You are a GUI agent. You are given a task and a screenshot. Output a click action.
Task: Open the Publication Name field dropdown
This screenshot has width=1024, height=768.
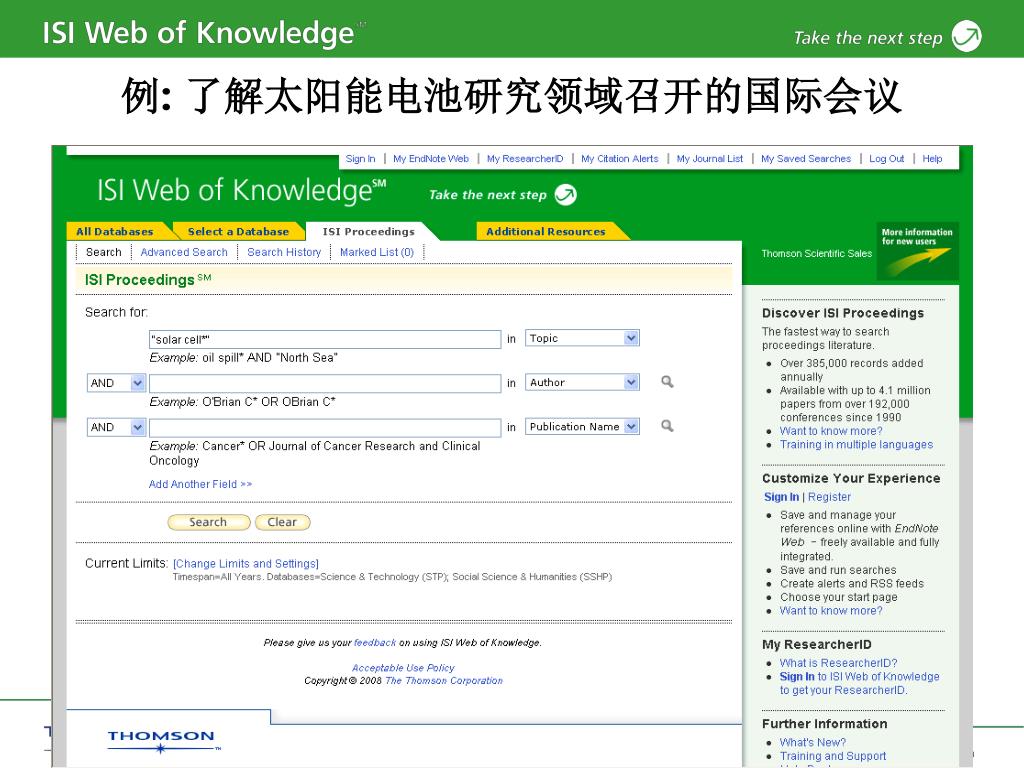tap(630, 427)
